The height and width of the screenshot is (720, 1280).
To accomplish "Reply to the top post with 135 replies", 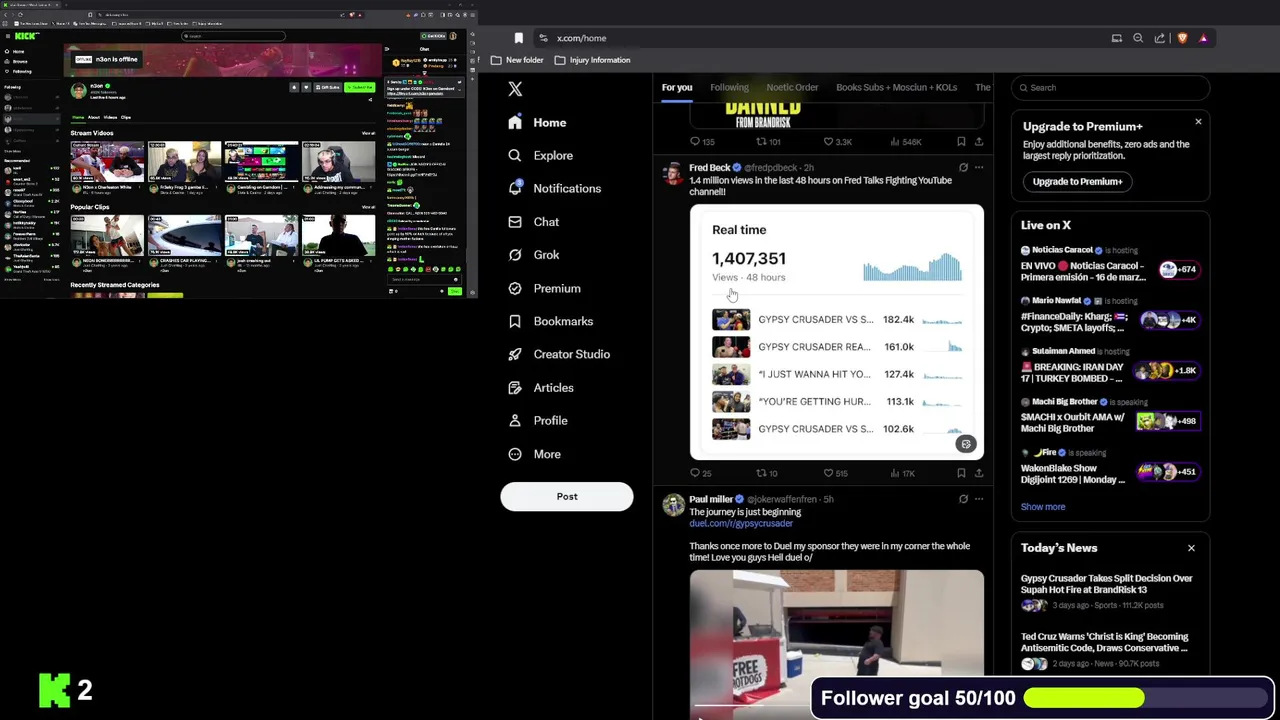I will tap(702, 142).
